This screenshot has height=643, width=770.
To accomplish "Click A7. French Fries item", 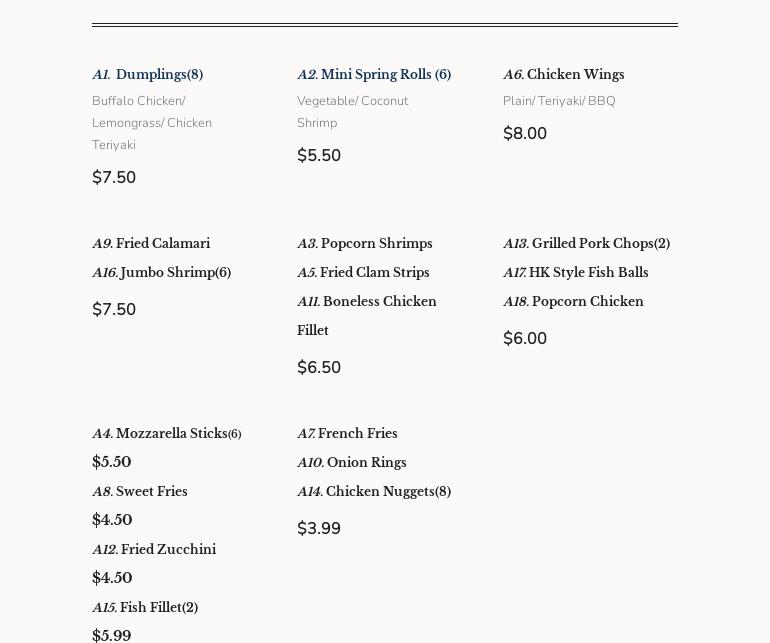I will pos(347,434).
